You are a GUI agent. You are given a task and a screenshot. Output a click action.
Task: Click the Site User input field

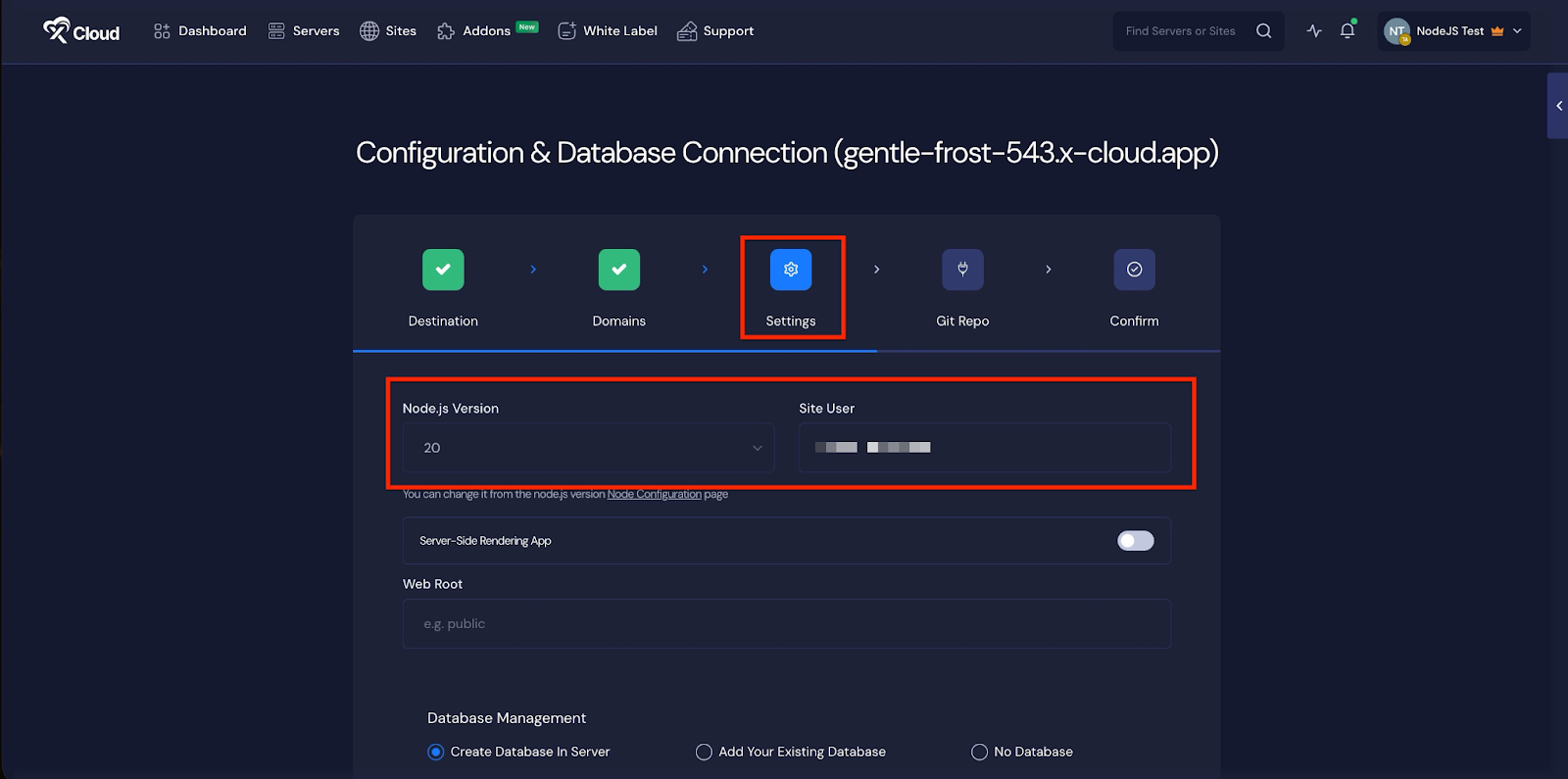985,448
